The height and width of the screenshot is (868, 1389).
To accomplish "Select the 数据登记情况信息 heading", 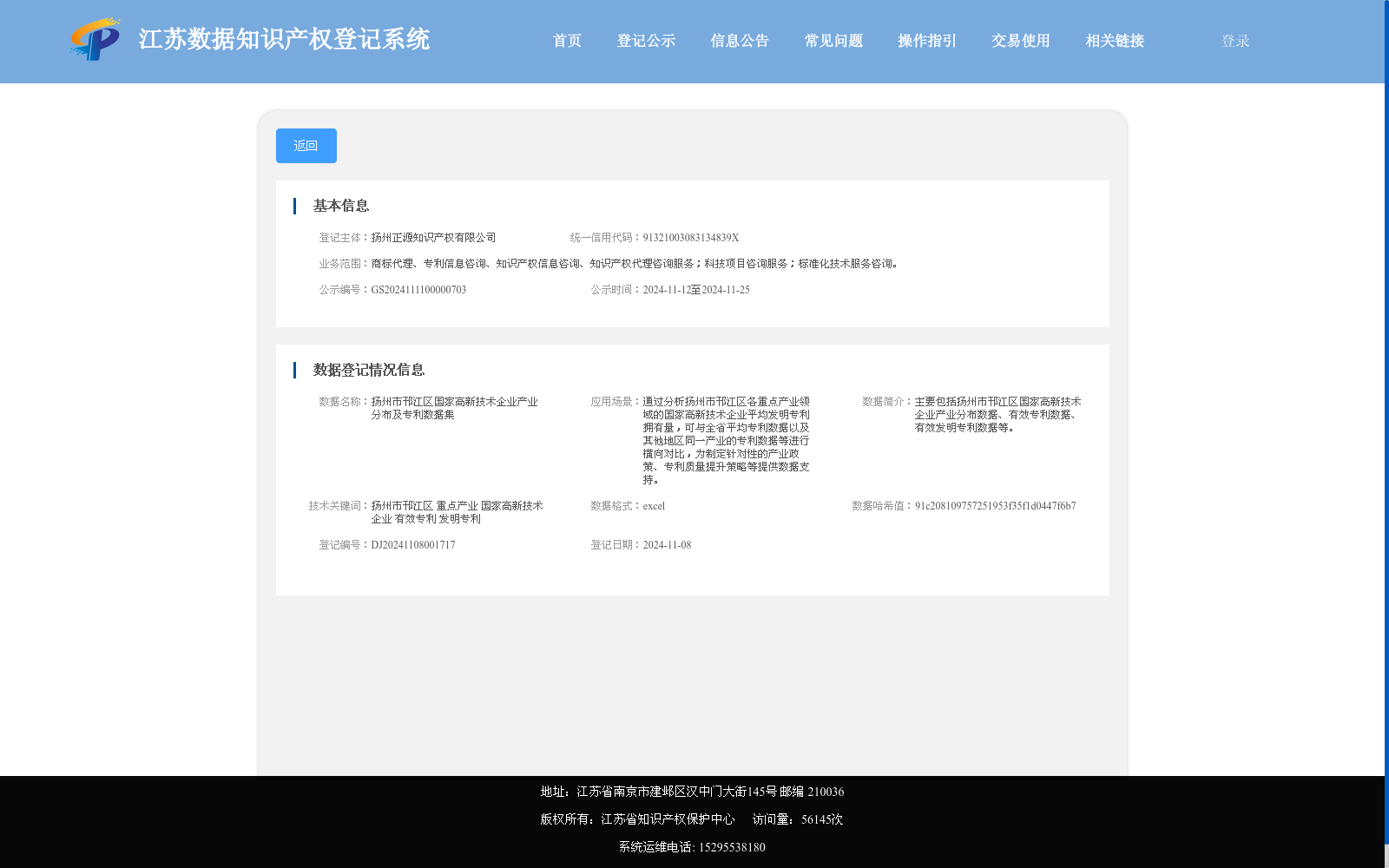I will (x=369, y=370).
